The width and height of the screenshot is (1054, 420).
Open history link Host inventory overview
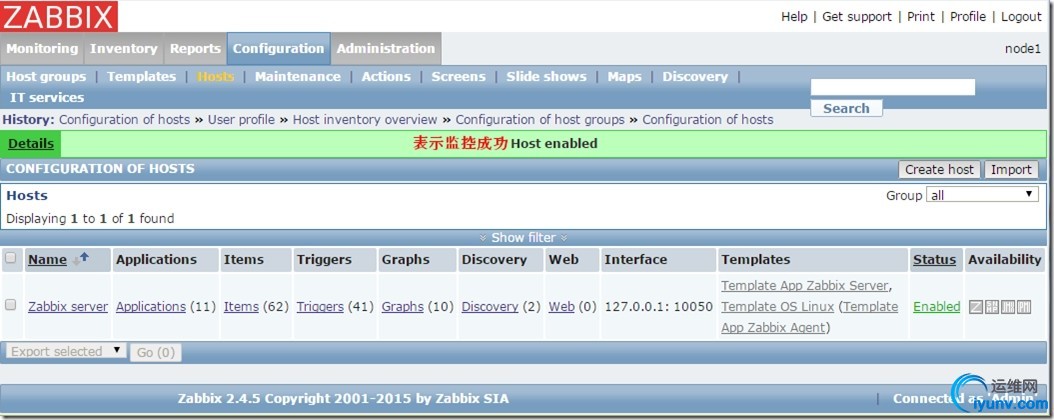pos(365,120)
